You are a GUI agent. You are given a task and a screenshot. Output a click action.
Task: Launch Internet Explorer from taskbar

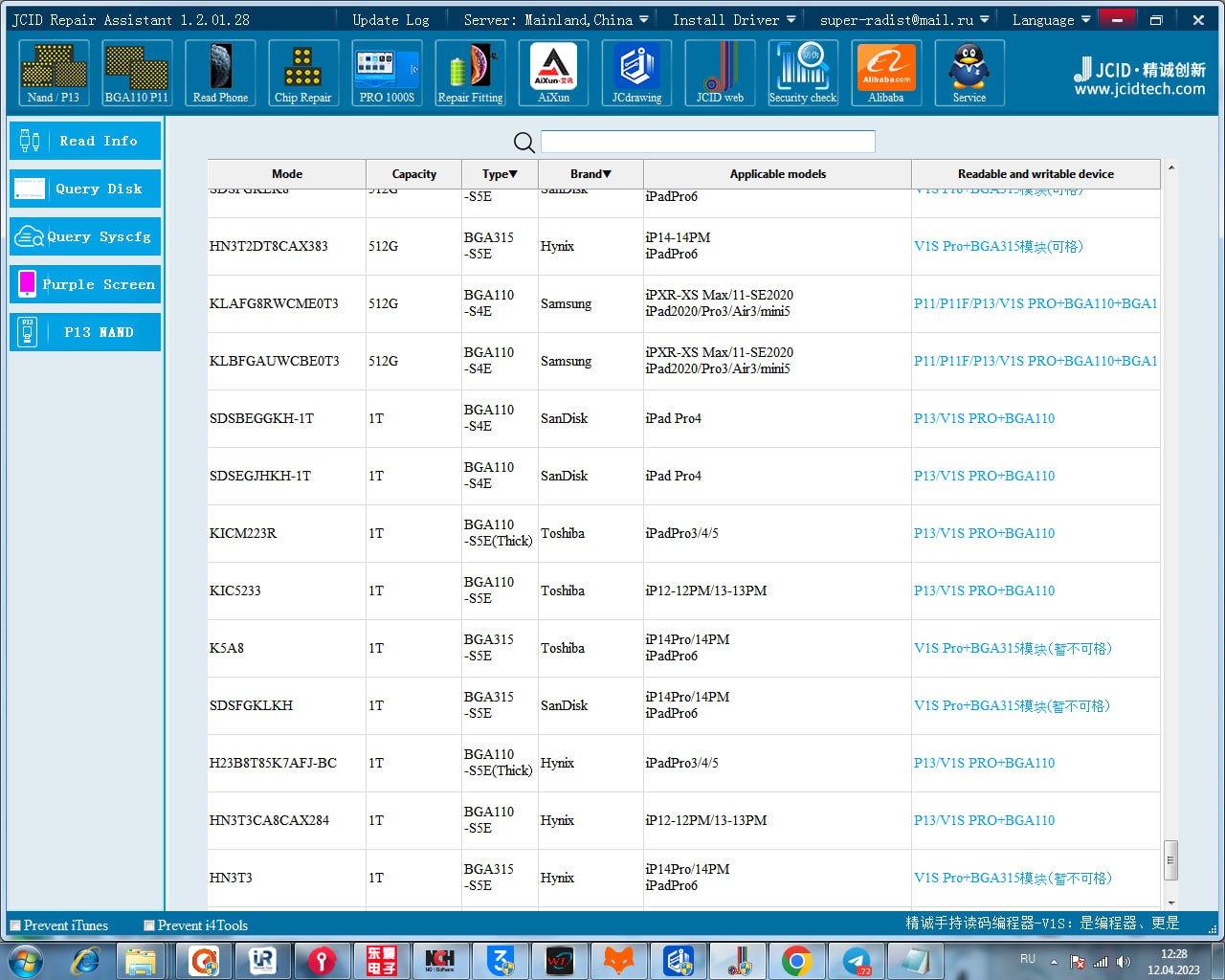pyautogui.click(x=86, y=960)
